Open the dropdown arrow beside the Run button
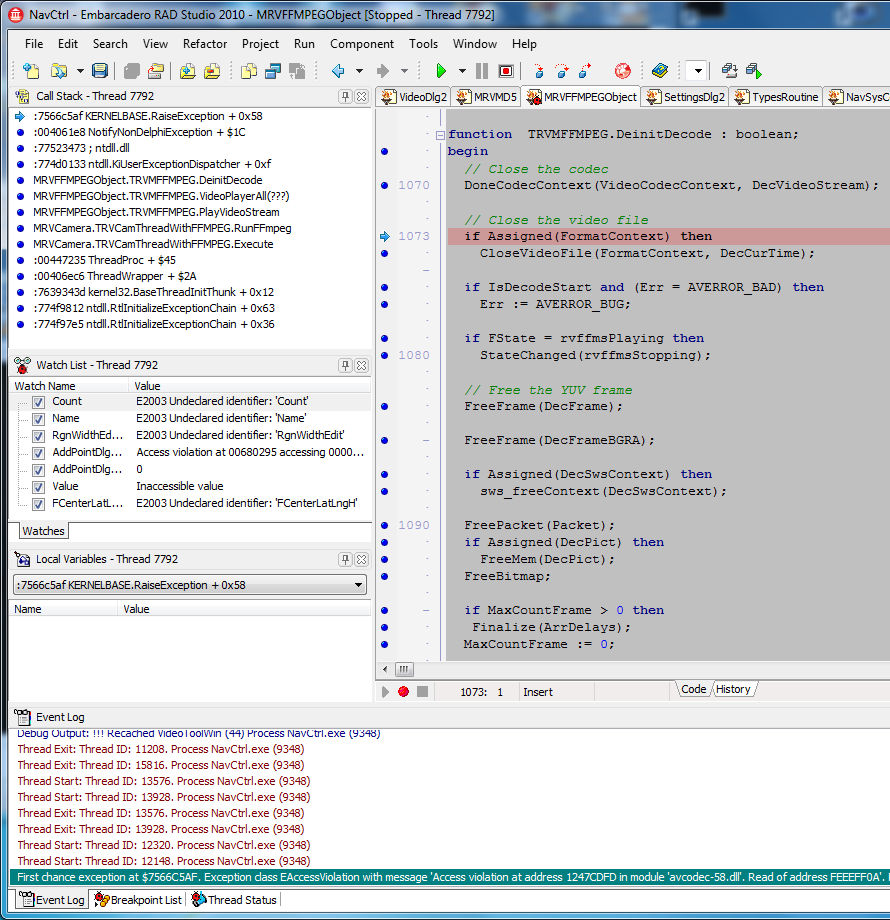Viewport: 890px width, 920px height. pyautogui.click(x=462, y=71)
